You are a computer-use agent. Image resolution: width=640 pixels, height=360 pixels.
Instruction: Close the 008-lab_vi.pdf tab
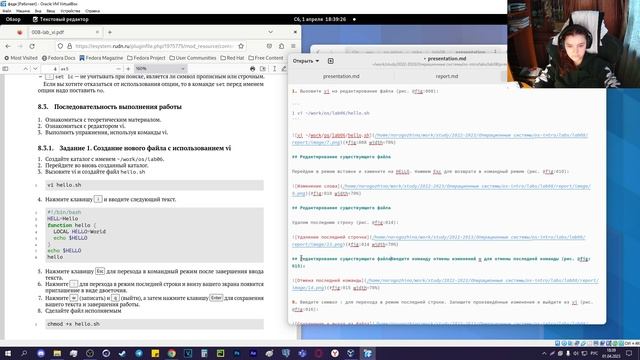pyautogui.click(x=97, y=32)
